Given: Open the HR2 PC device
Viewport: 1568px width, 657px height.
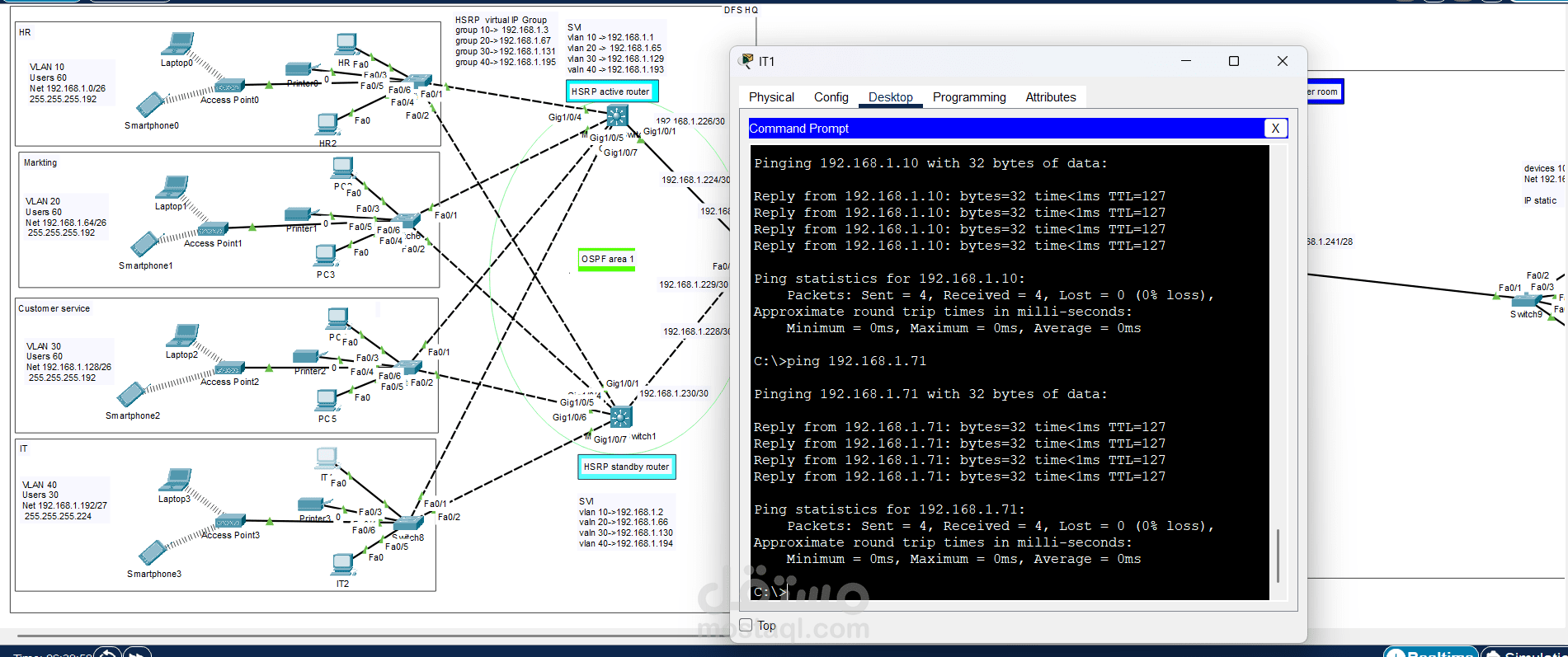Looking at the screenshot, I should coord(327,124).
